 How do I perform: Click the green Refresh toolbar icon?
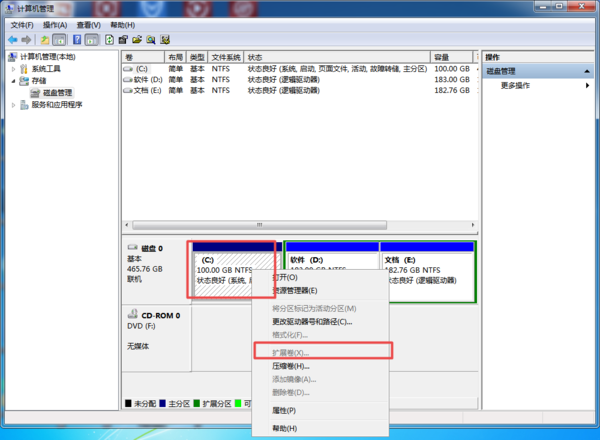tap(109, 39)
